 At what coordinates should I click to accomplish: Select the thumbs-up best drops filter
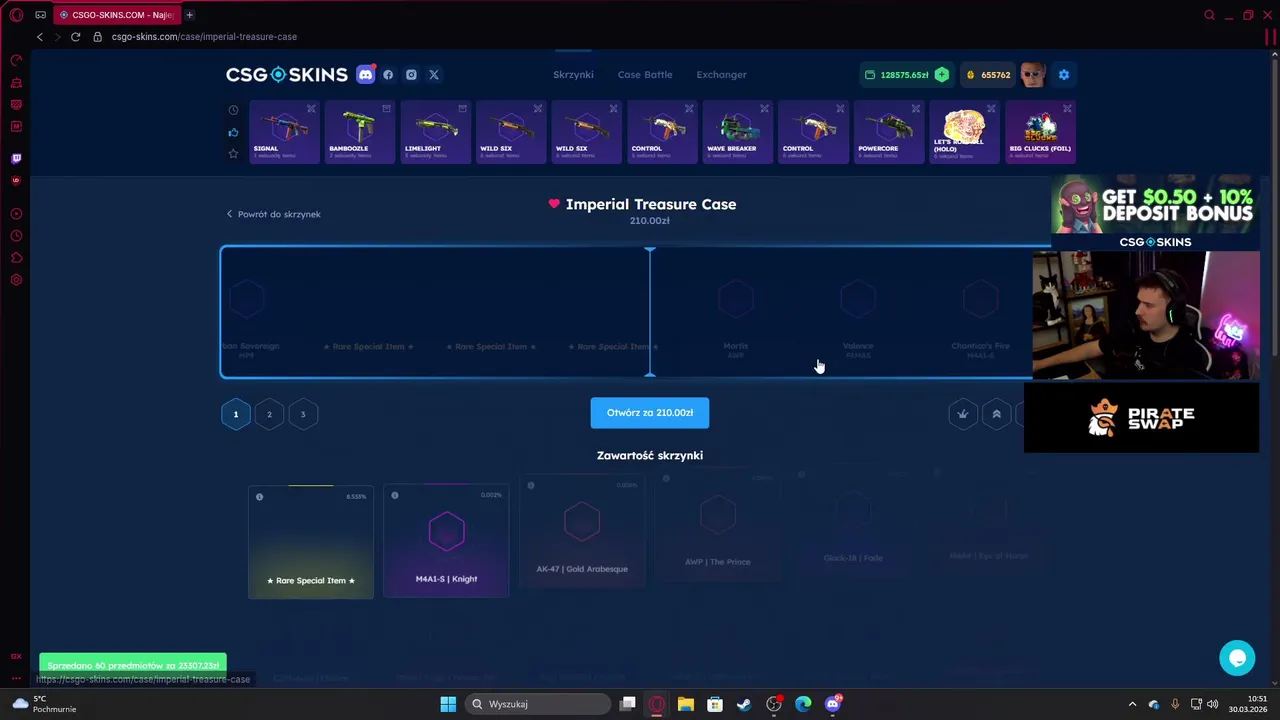click(233, 132)
